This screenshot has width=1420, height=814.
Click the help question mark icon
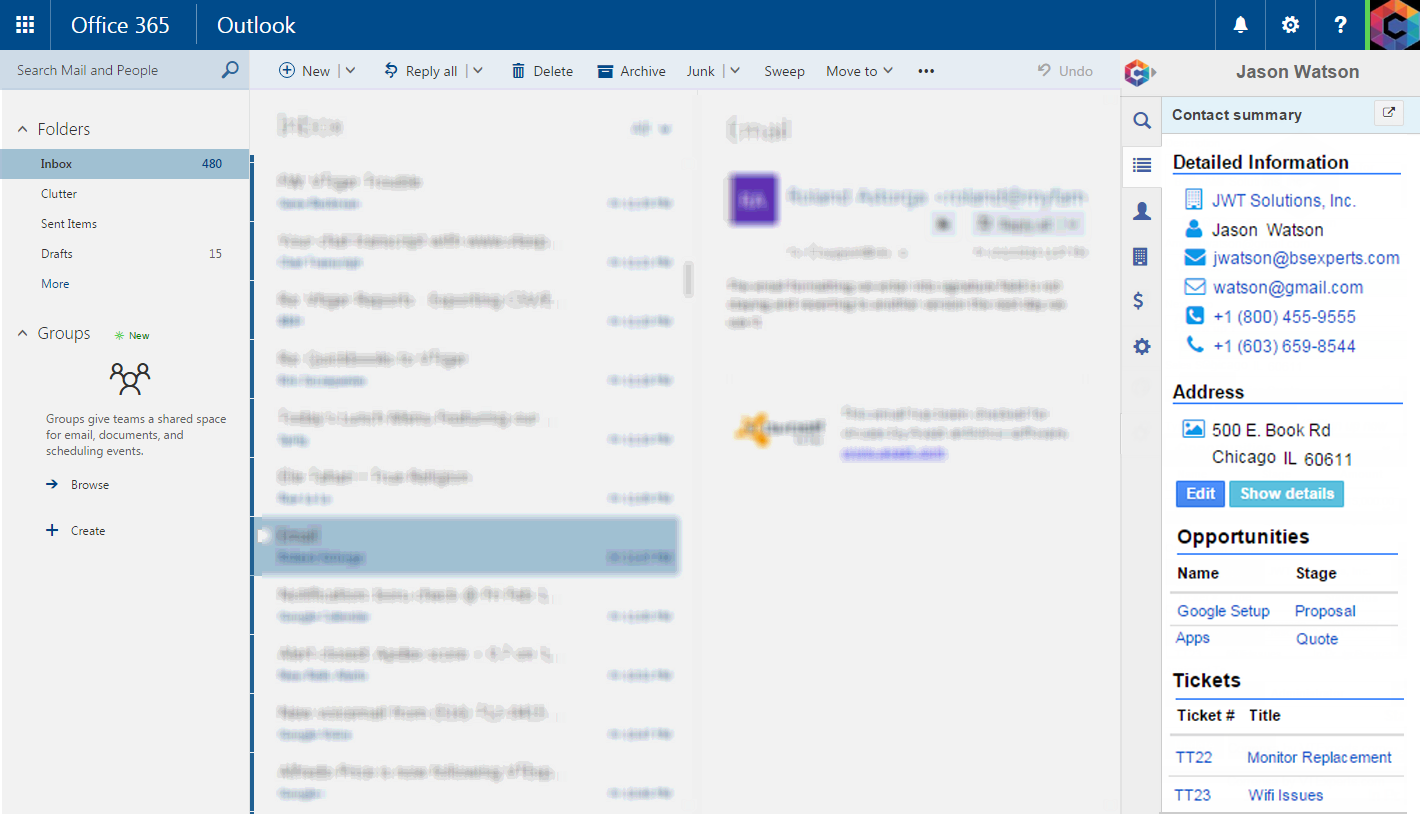(1341, 25)
